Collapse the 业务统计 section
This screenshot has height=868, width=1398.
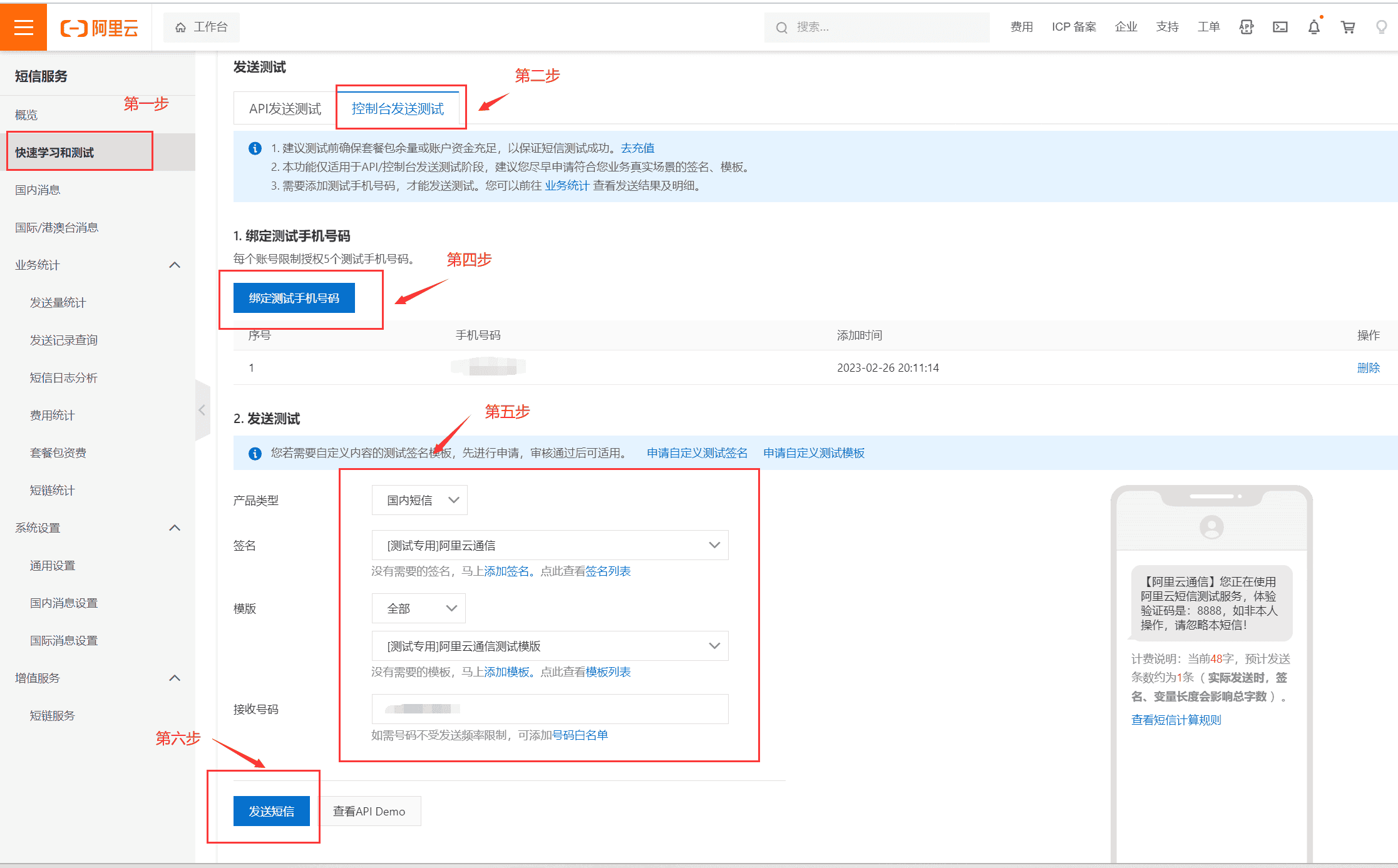[x=175, y=265]
